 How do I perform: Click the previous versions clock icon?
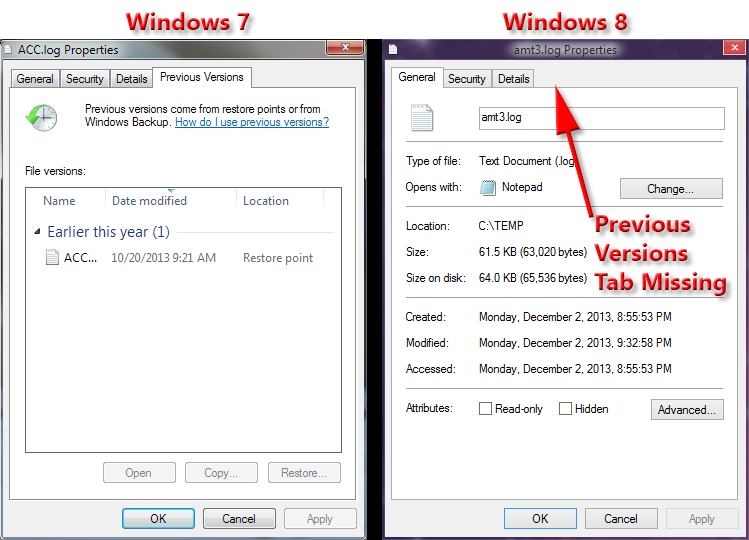(x=42, y=118)
